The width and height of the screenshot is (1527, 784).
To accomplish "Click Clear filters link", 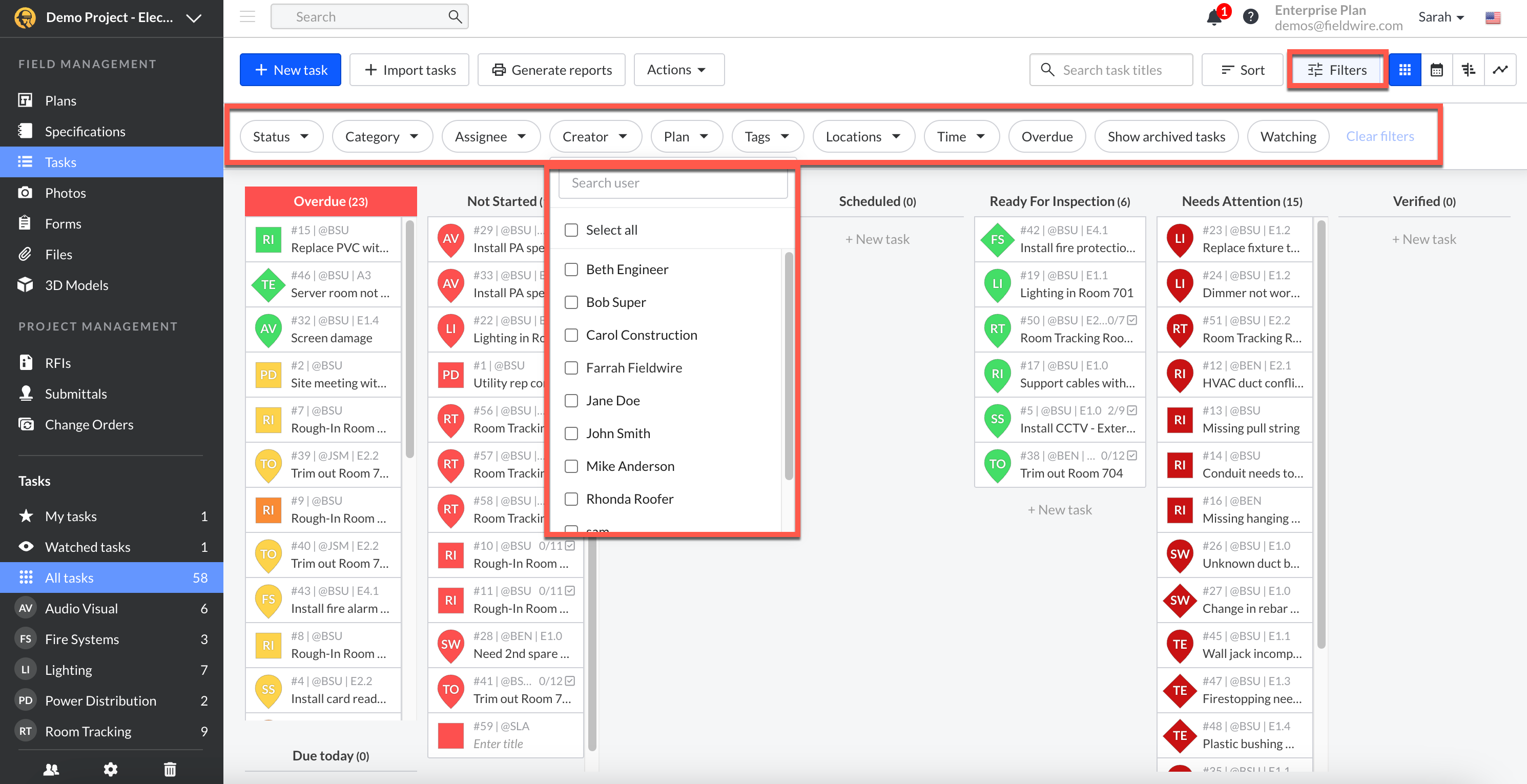I will click(x=1379, y=136).
